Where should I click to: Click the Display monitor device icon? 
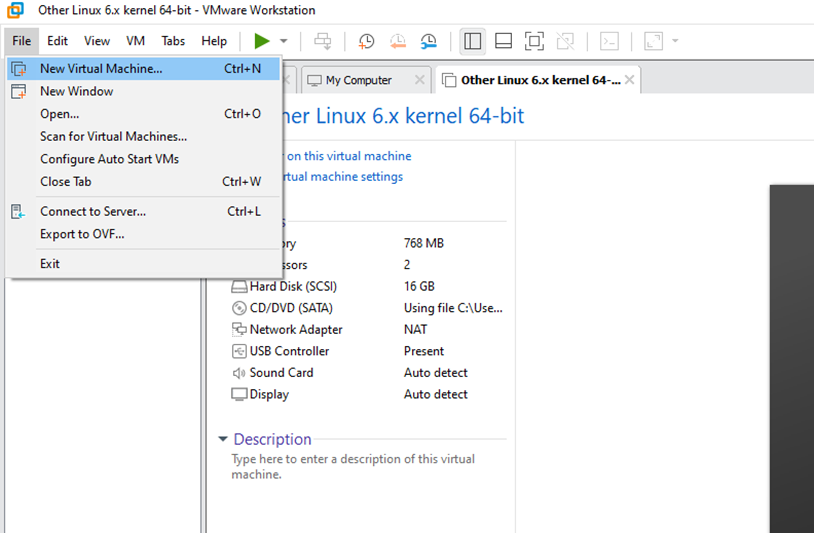point(239,394)
